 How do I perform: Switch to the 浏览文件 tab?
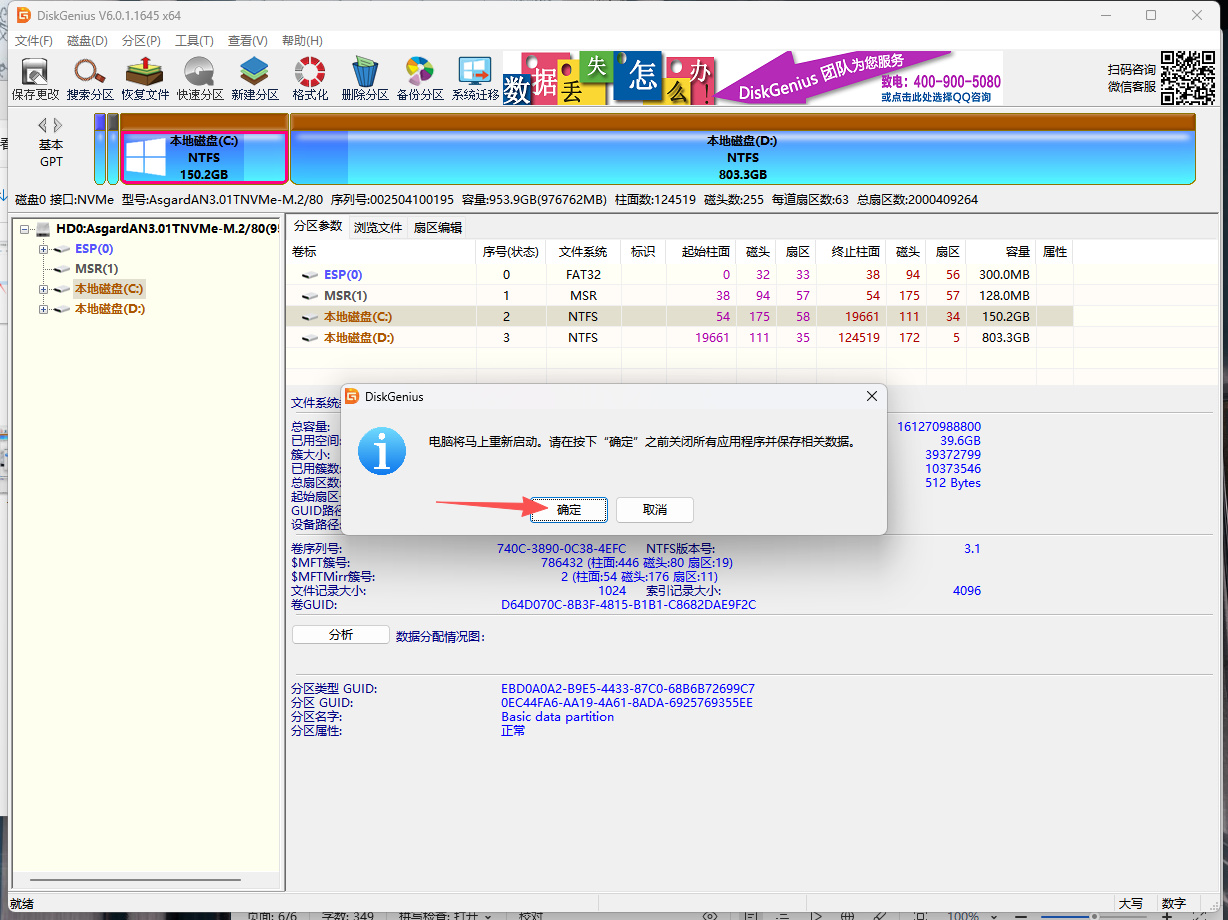click(378, 228)
